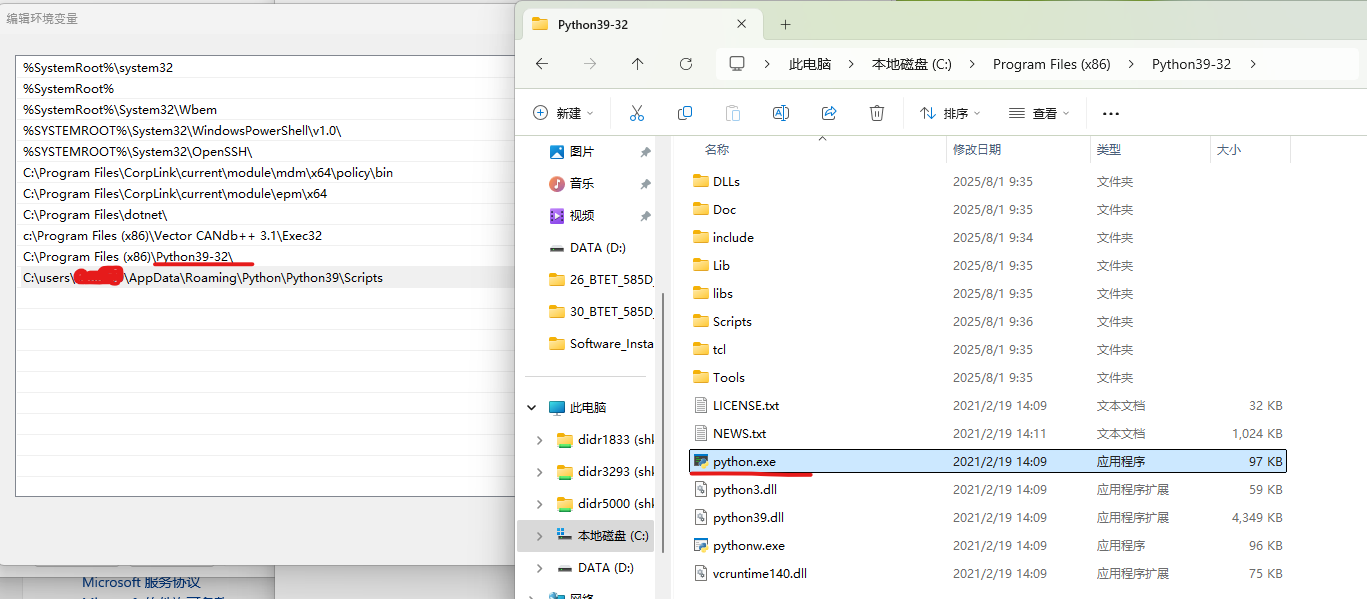The height and width of the screenshot is (599, 1367).
Task: Click the chevron after 此电脑 in the address bar
Action: (x=851, y=64)
